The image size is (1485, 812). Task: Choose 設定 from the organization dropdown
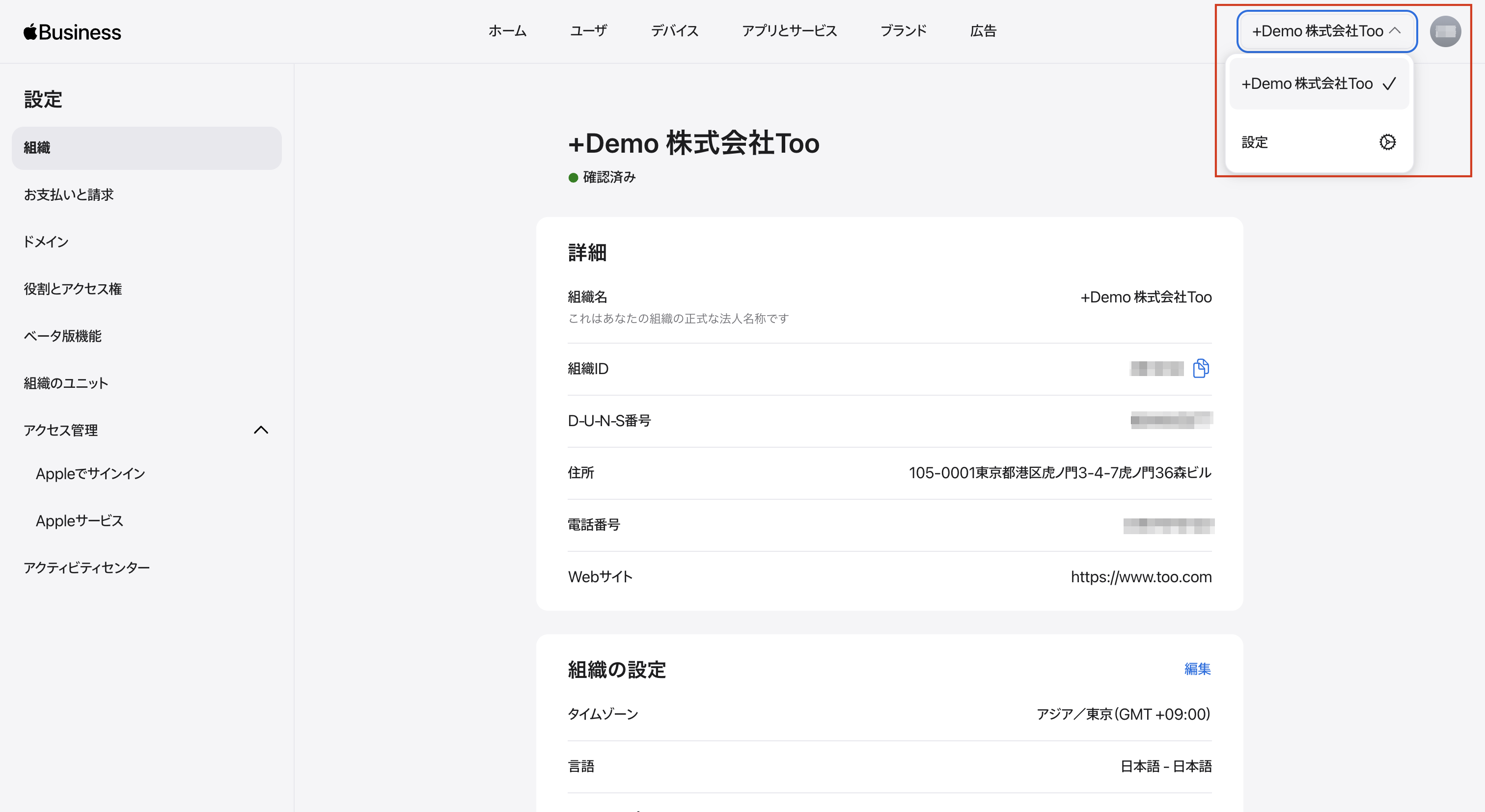click(x=1319, y=142)
